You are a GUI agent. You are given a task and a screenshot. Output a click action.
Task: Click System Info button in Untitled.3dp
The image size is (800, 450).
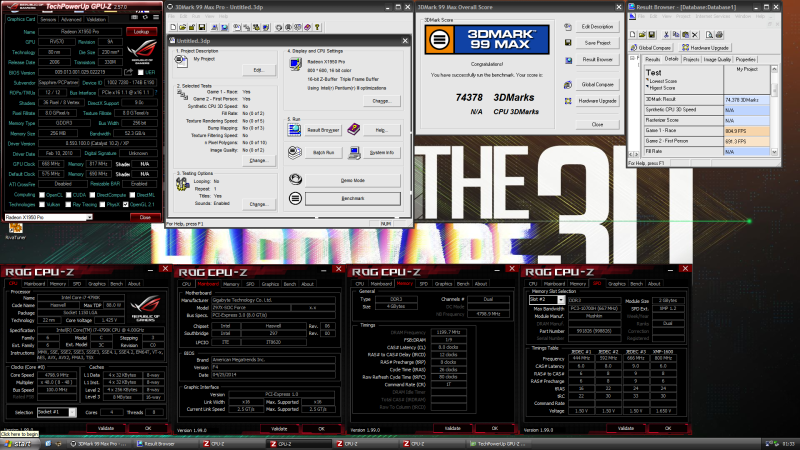click(x=382, y=153)
